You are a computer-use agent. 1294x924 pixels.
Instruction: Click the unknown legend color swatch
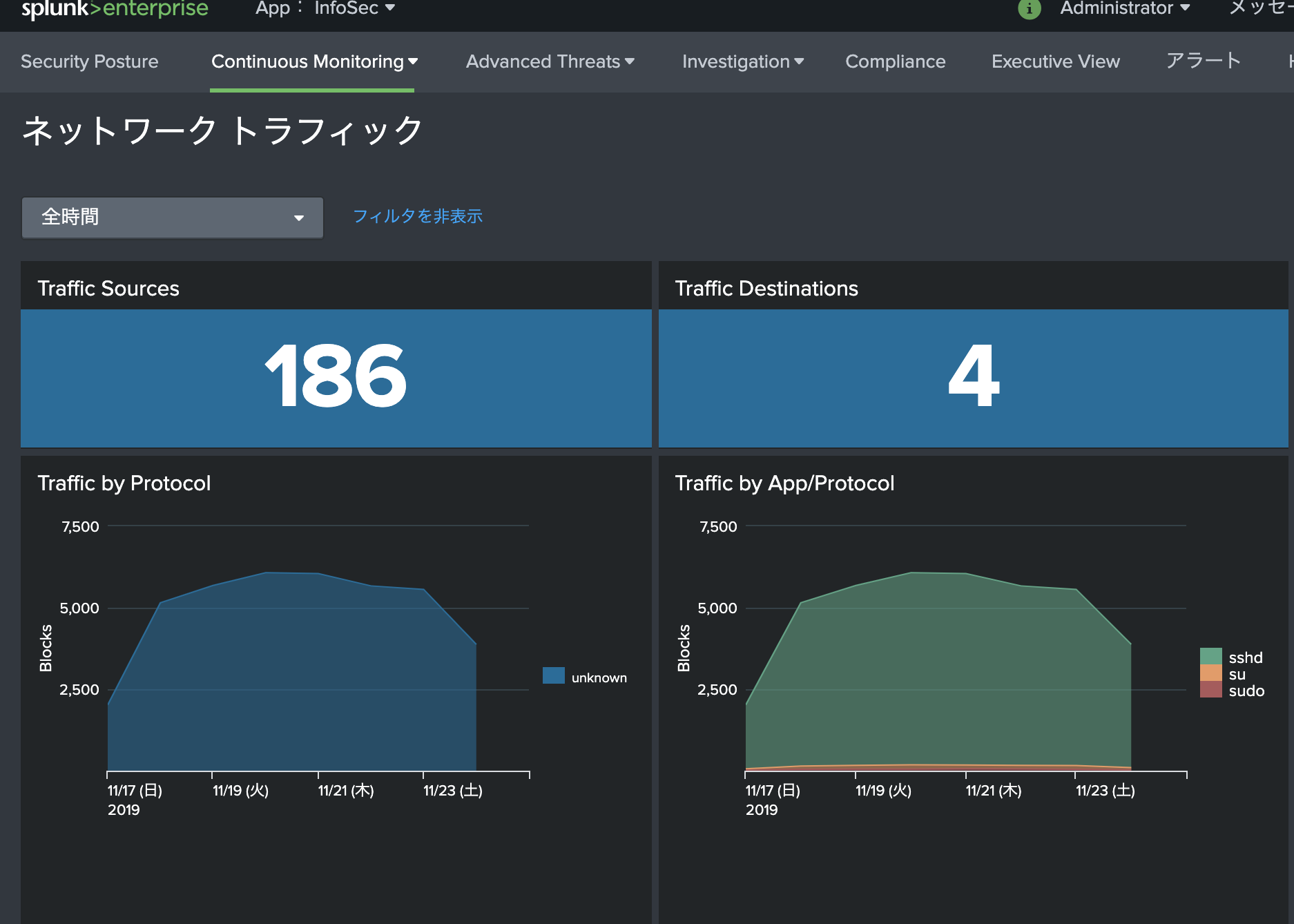(554, 675)
